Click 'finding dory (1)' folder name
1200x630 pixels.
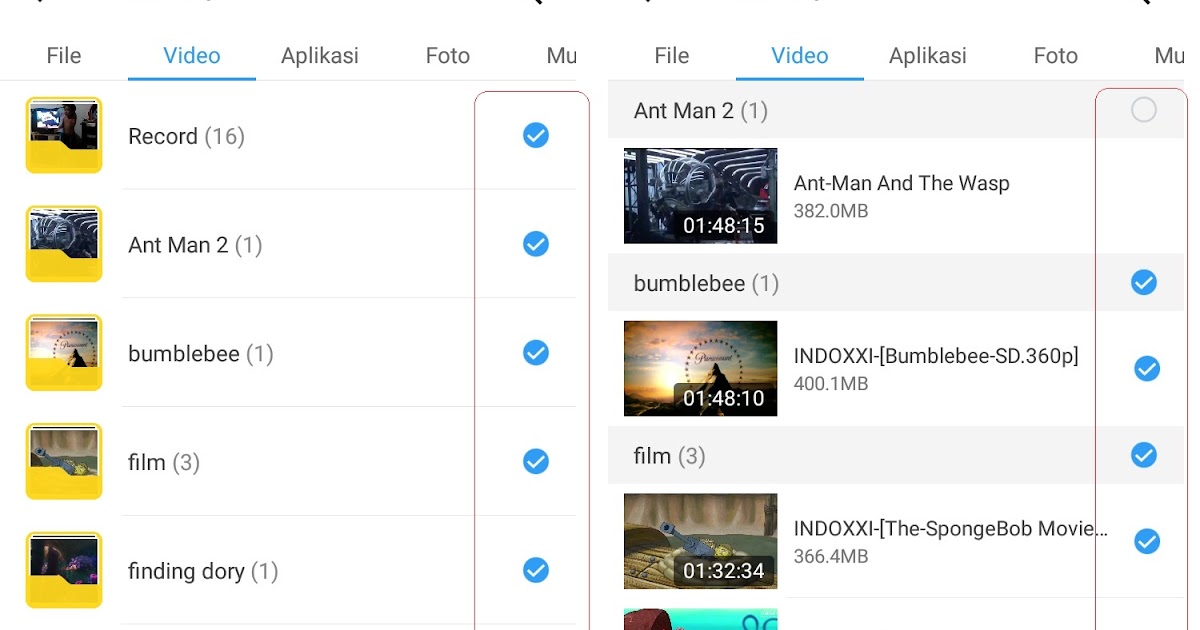[x=203, y=572]
